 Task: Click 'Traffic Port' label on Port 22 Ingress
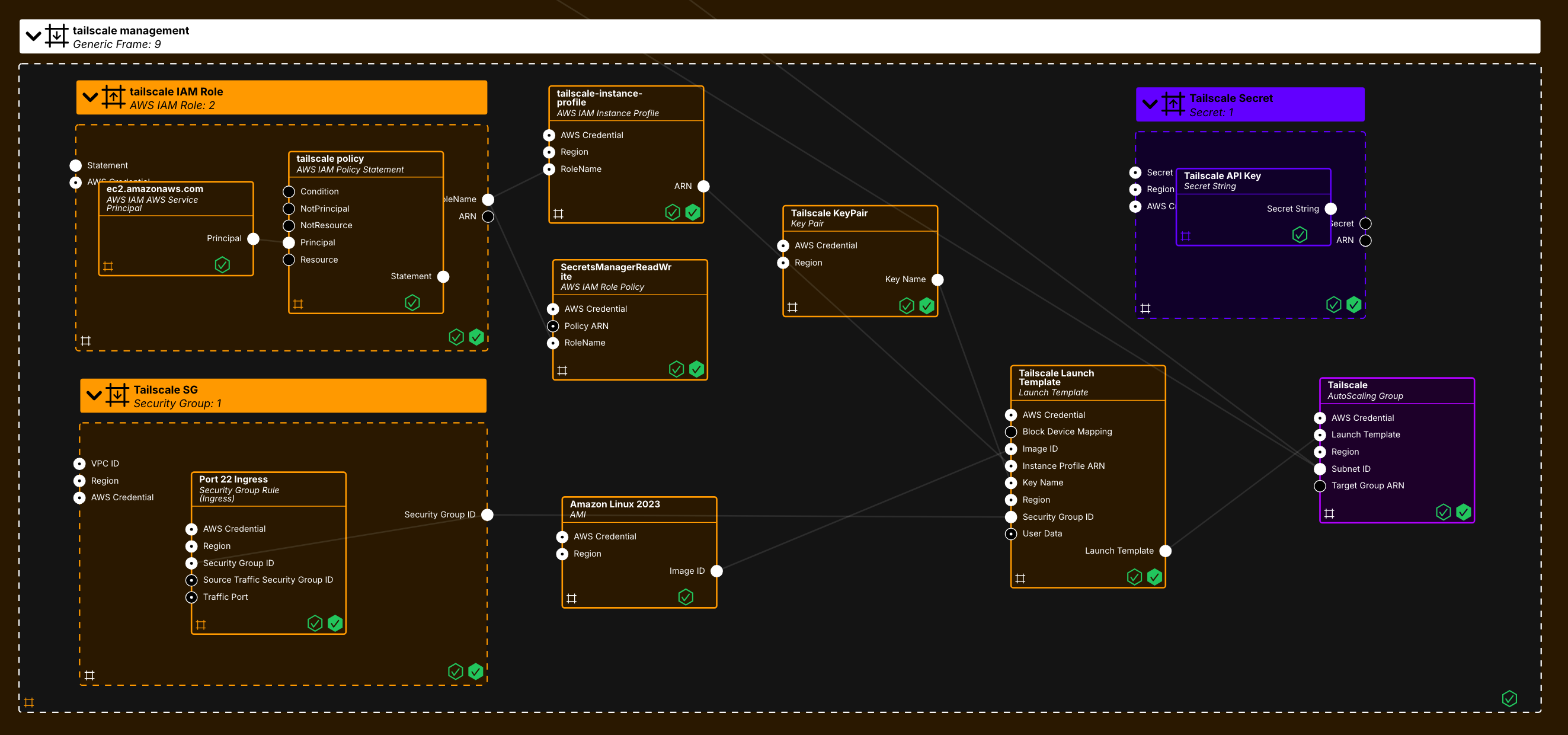(x=225, y=597)
